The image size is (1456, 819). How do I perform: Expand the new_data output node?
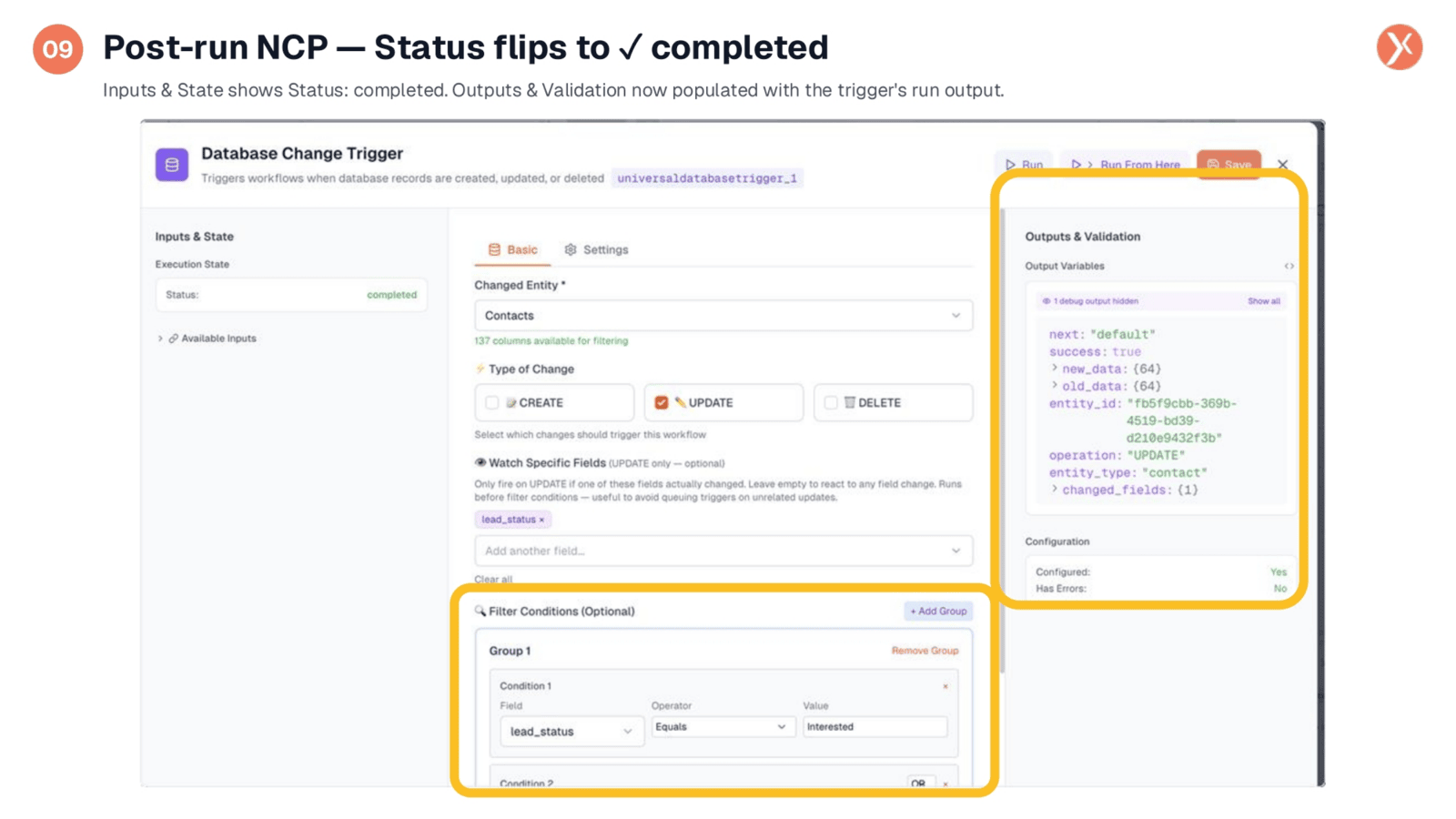1055,369
